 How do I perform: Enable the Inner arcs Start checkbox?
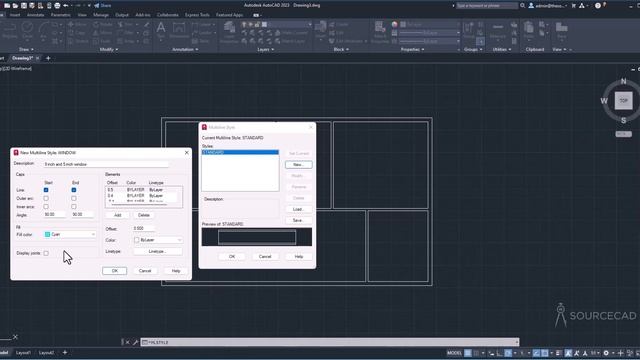point(46,207)
